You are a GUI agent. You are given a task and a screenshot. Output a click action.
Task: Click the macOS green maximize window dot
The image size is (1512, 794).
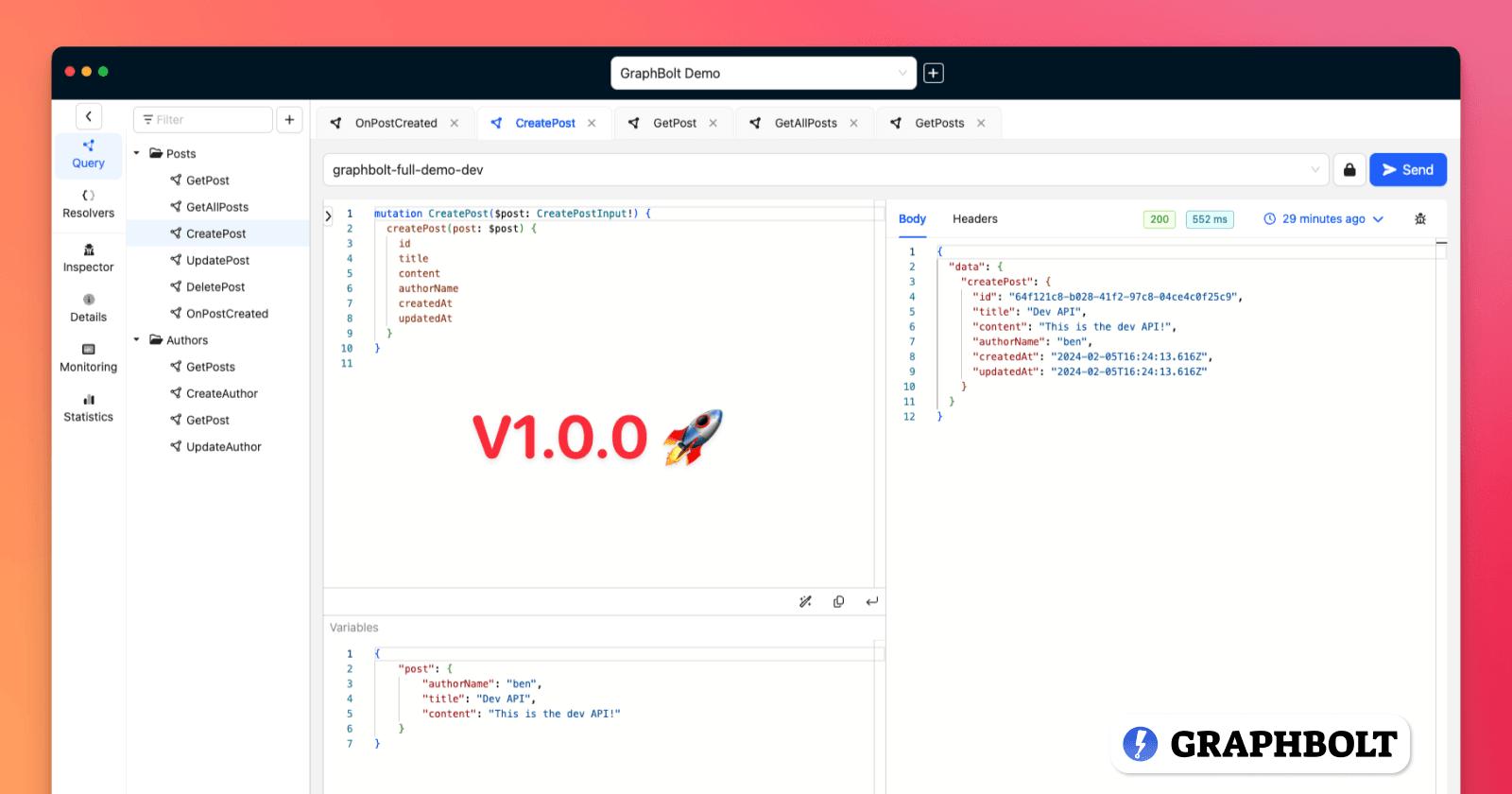[103, 72]
